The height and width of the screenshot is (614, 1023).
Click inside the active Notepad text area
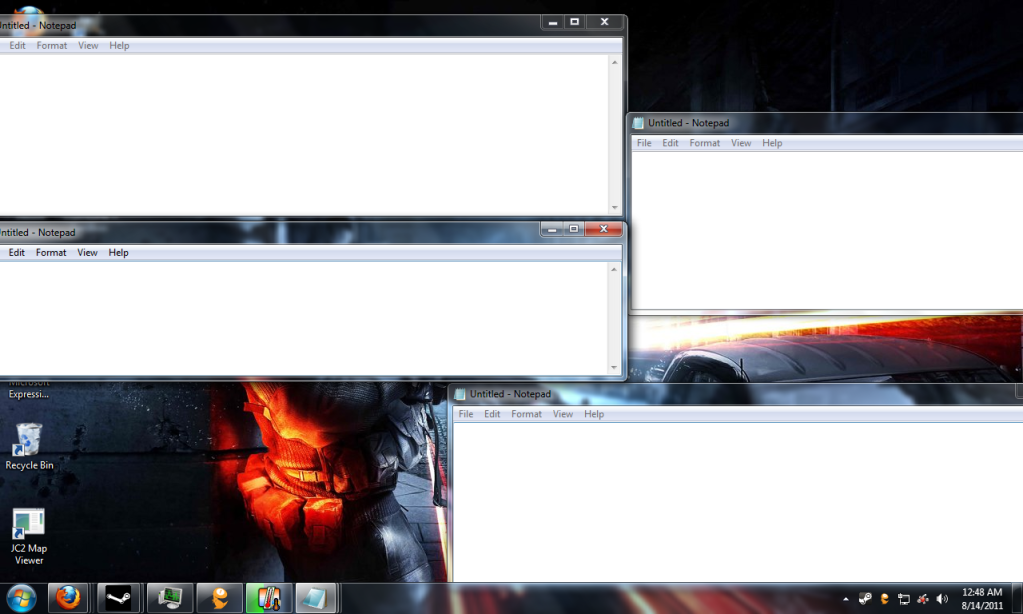point(304,318)
